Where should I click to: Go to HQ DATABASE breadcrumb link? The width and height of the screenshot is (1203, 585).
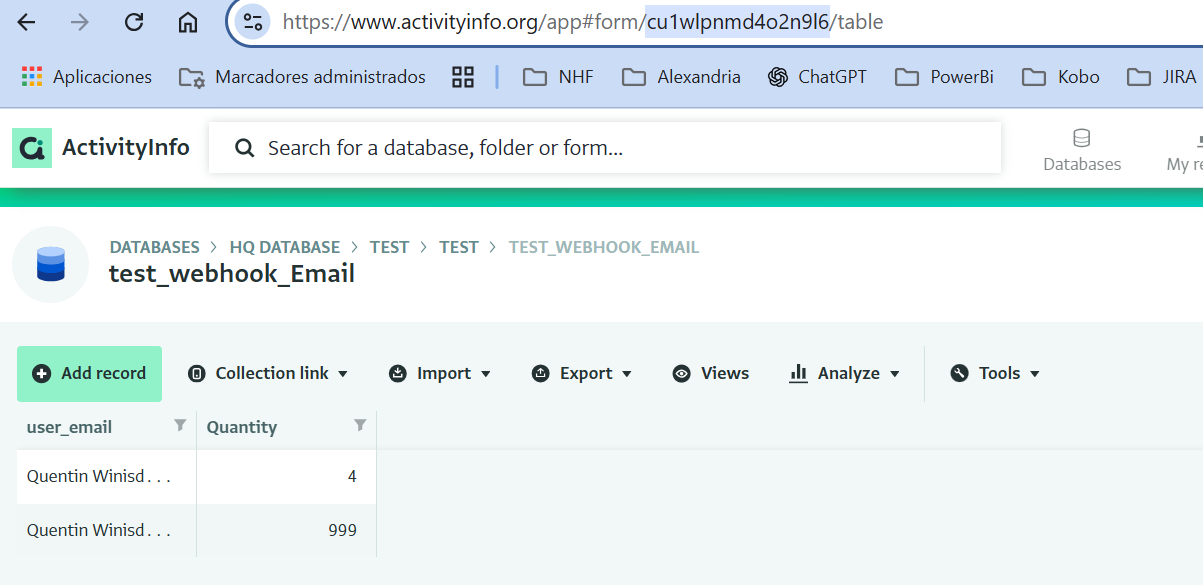pos(285,247)
